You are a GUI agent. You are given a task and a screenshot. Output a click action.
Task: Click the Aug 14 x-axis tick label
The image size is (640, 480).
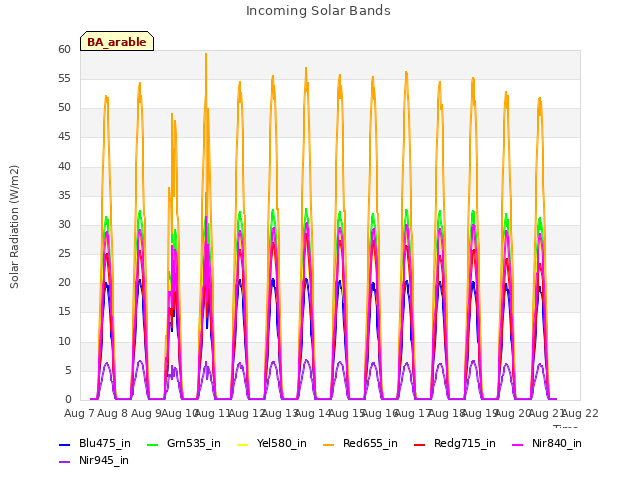313,413
